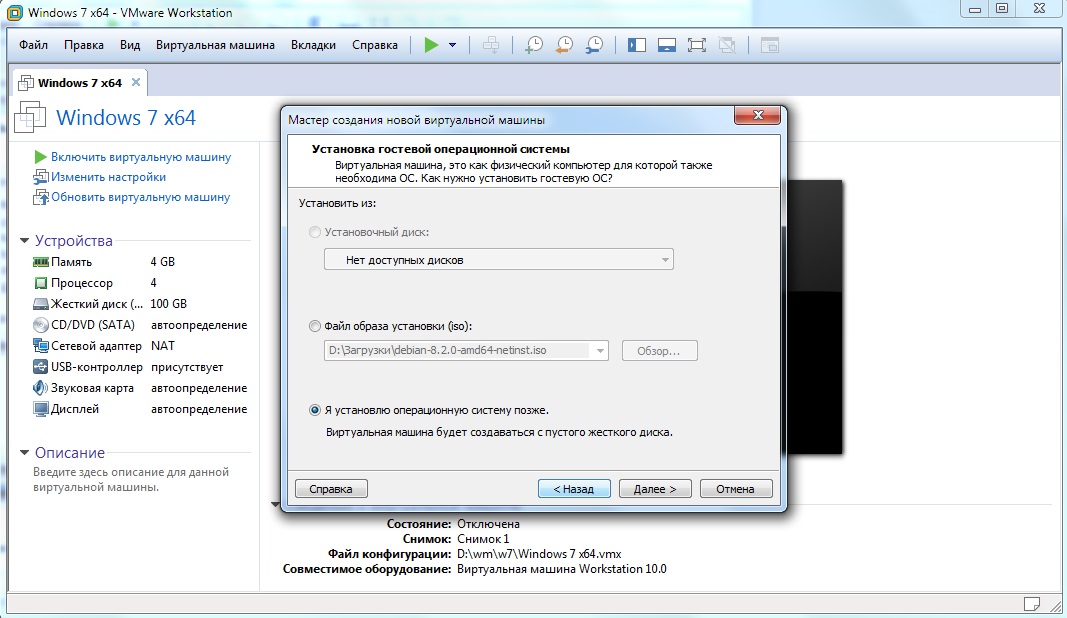This screenshot has height=618, width=1067.
Task: Toggle the library sidebar view icon
Action: 636,45
